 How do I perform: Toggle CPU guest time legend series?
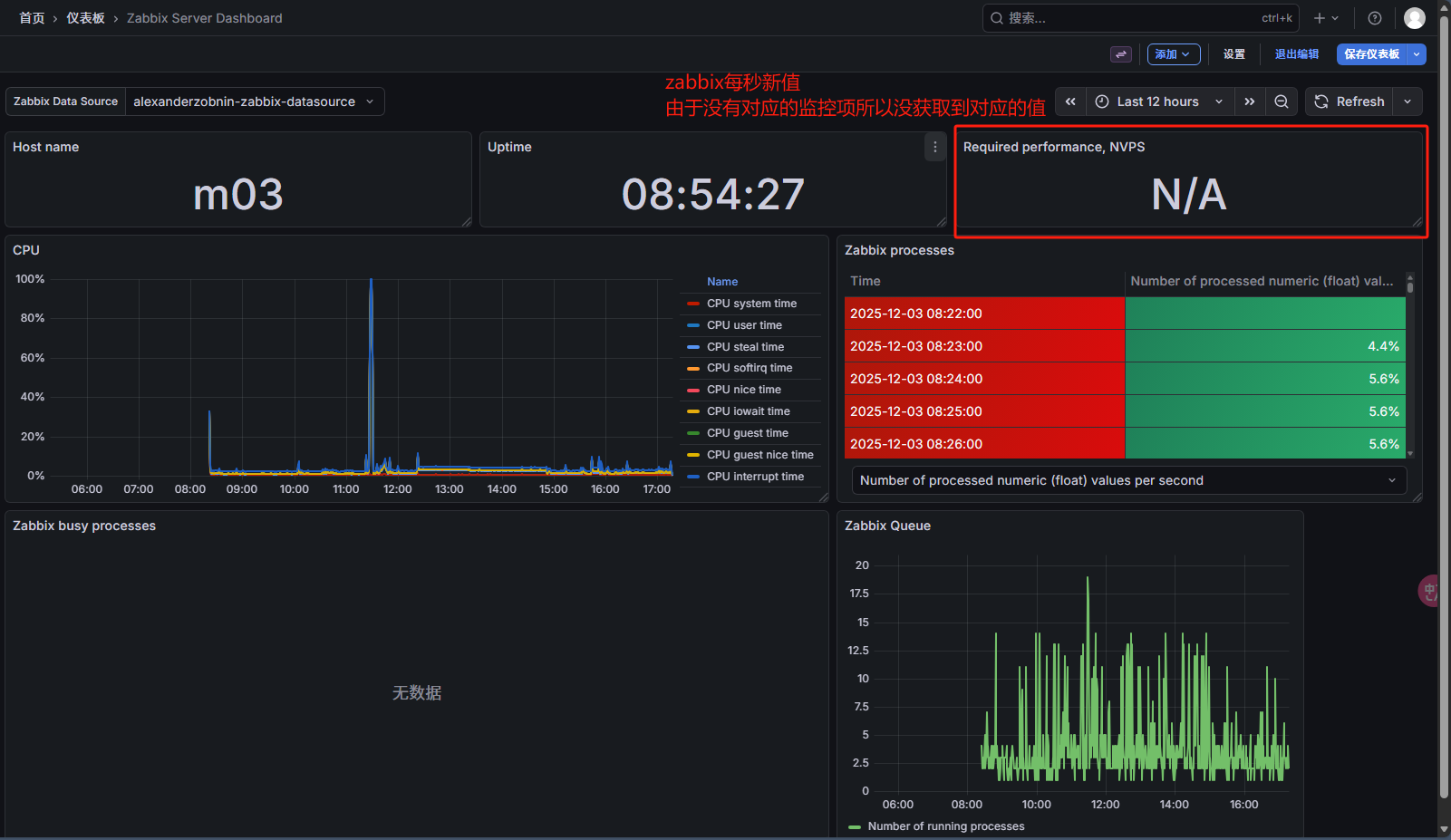click(747, 433)
